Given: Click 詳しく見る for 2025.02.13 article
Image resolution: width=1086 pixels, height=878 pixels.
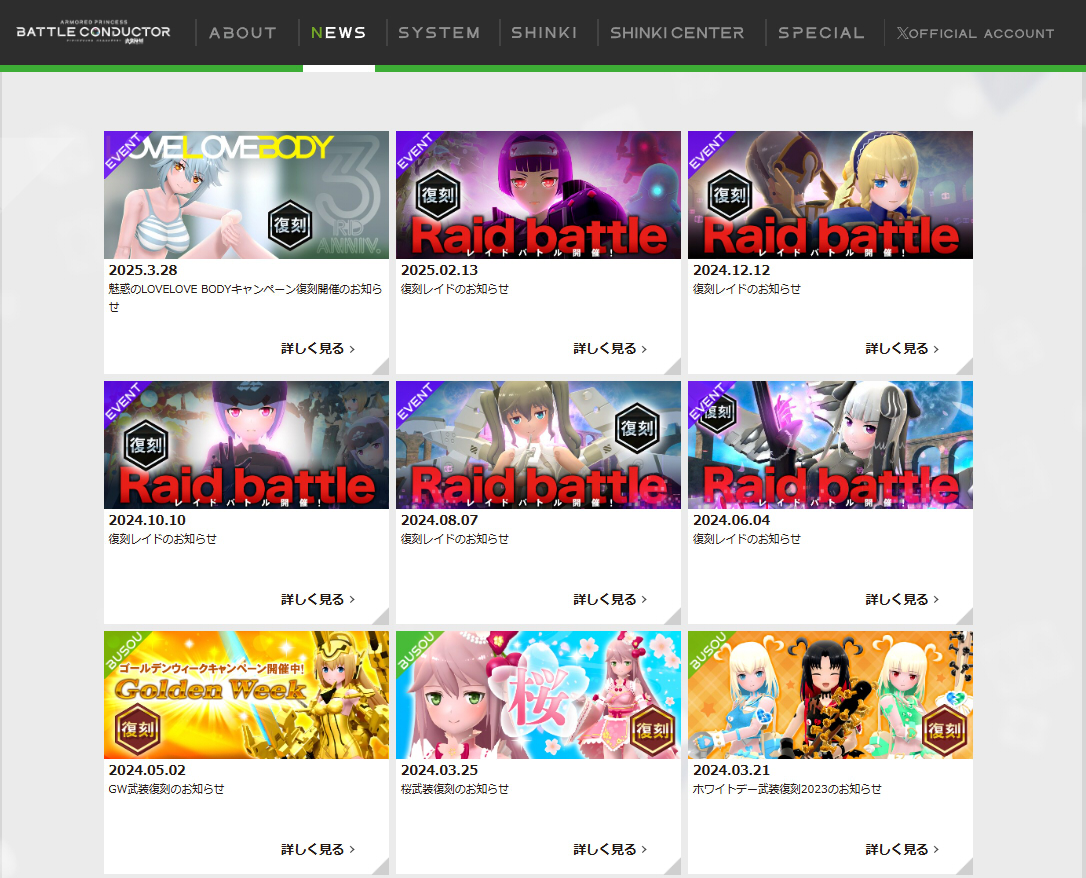Looking at the screenshot, I should tap(610, 348).
